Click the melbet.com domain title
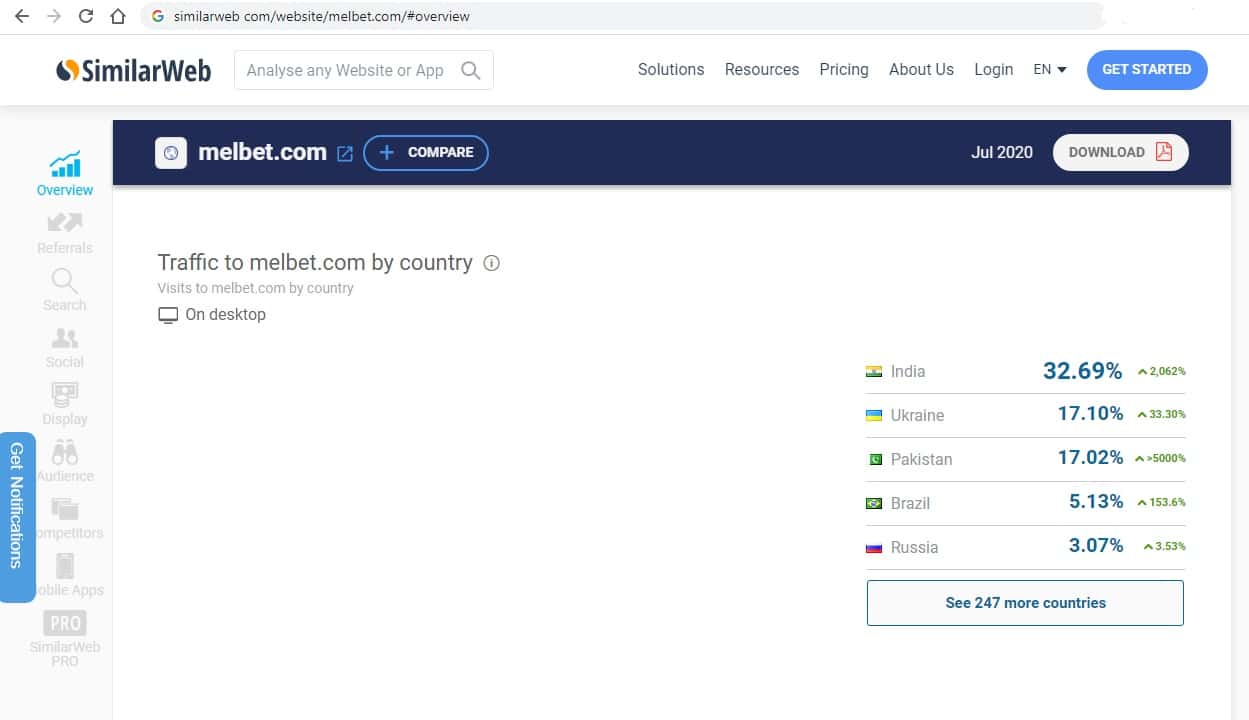Image resolution: width=1249 pixels, height=720 pixels. tap(263, 153)
